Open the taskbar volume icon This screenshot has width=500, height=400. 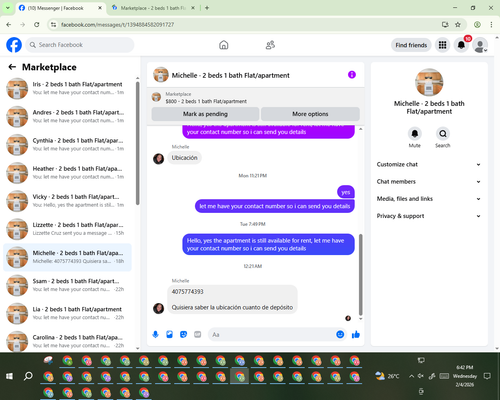coord(421,376)
